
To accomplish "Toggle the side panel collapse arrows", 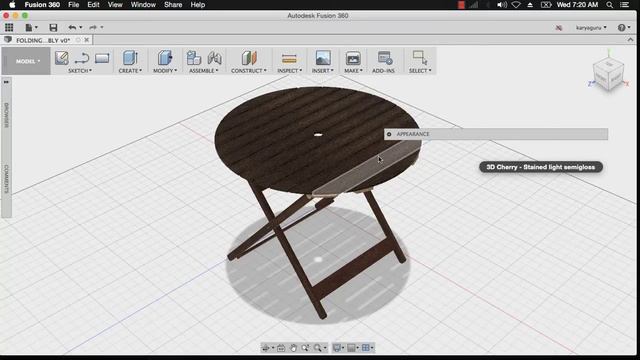I will click(x=6, y=82).
